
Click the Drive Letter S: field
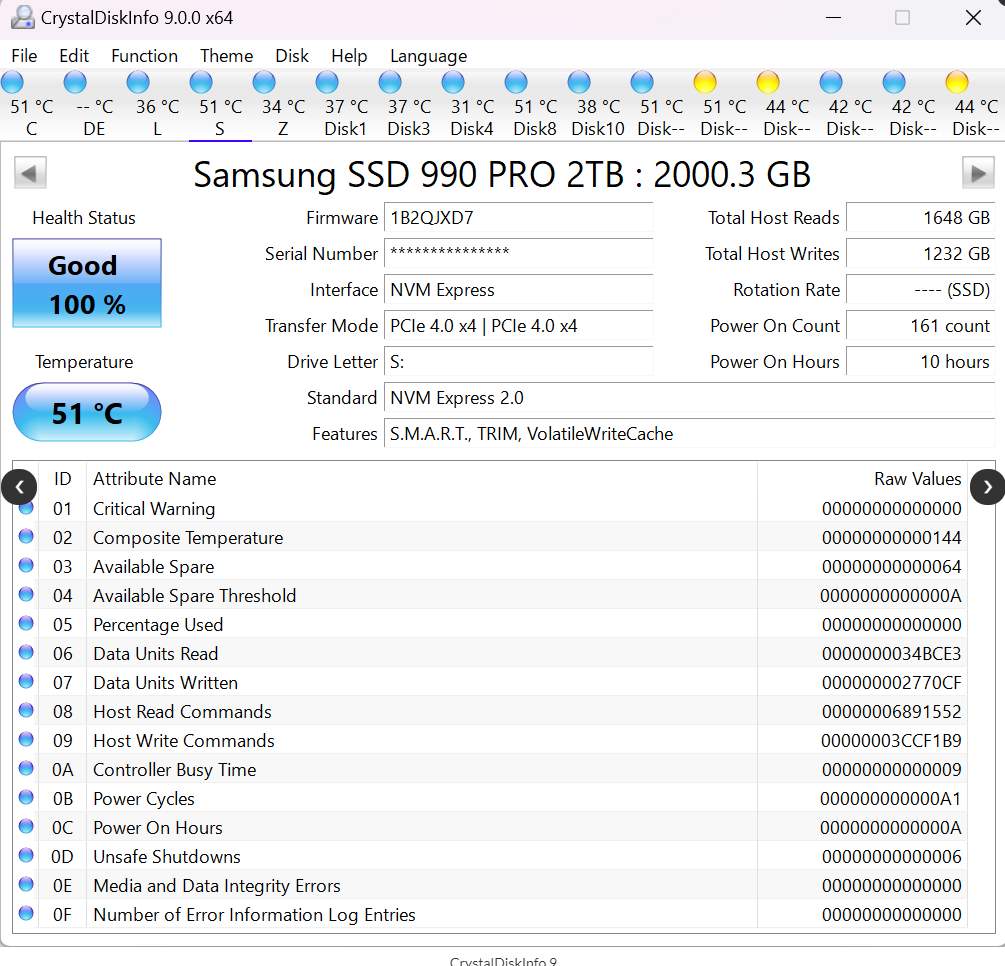tap(519, 362)
